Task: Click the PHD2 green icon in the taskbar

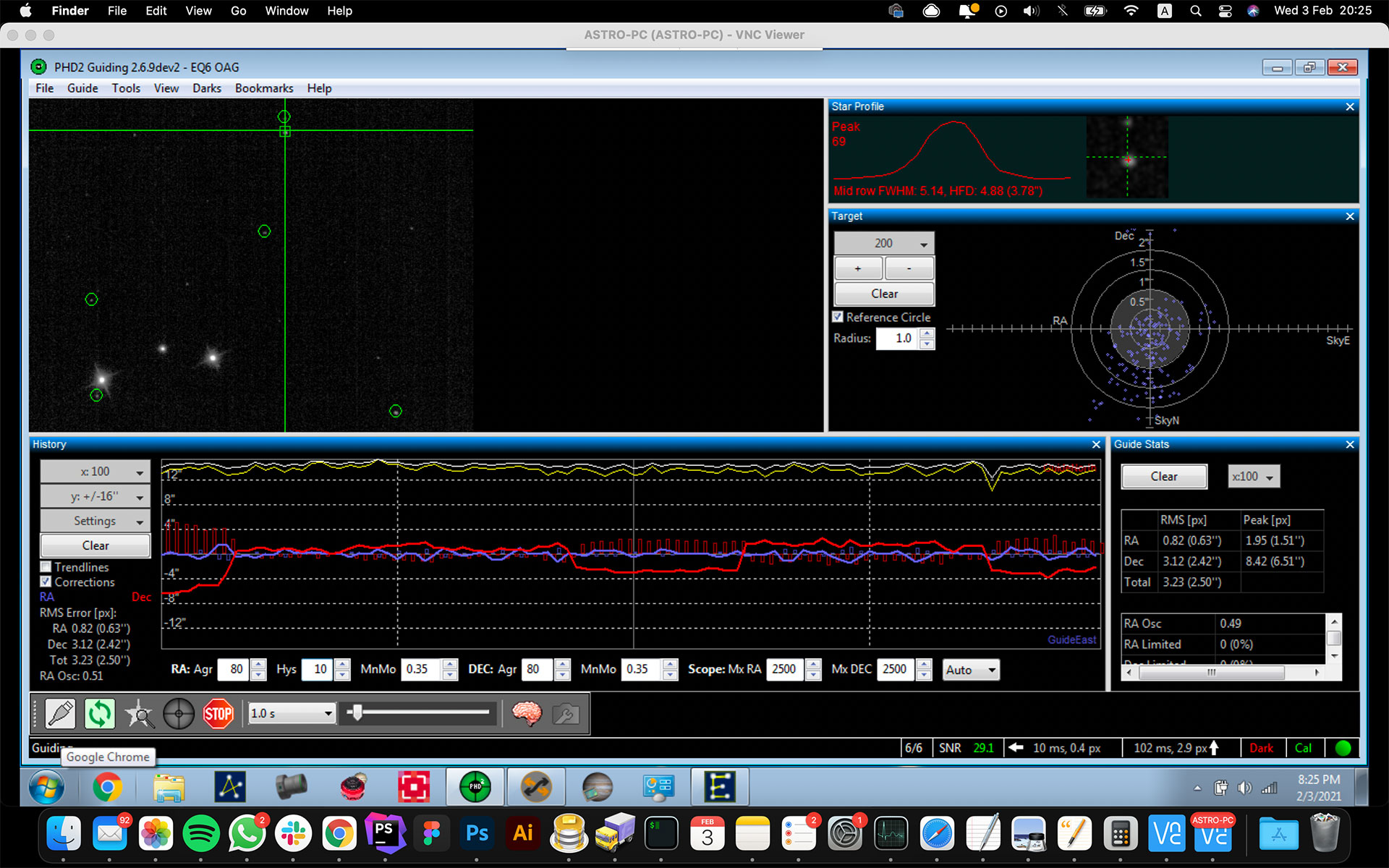Action: pyautogui.click(x=475, y=787)
